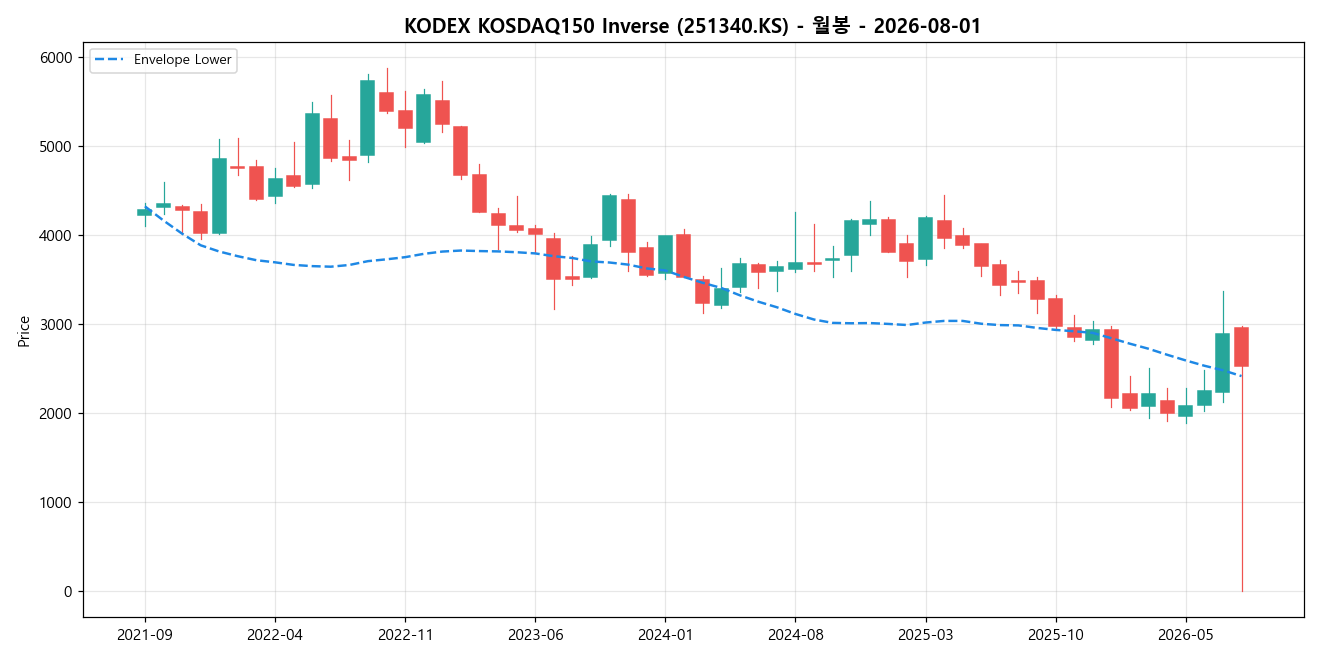The height and width of the screenshot is (660, 1320).
Task: Click the 4000 y-axis tick label
Action: pyautogui.click(x=56, y=236)
